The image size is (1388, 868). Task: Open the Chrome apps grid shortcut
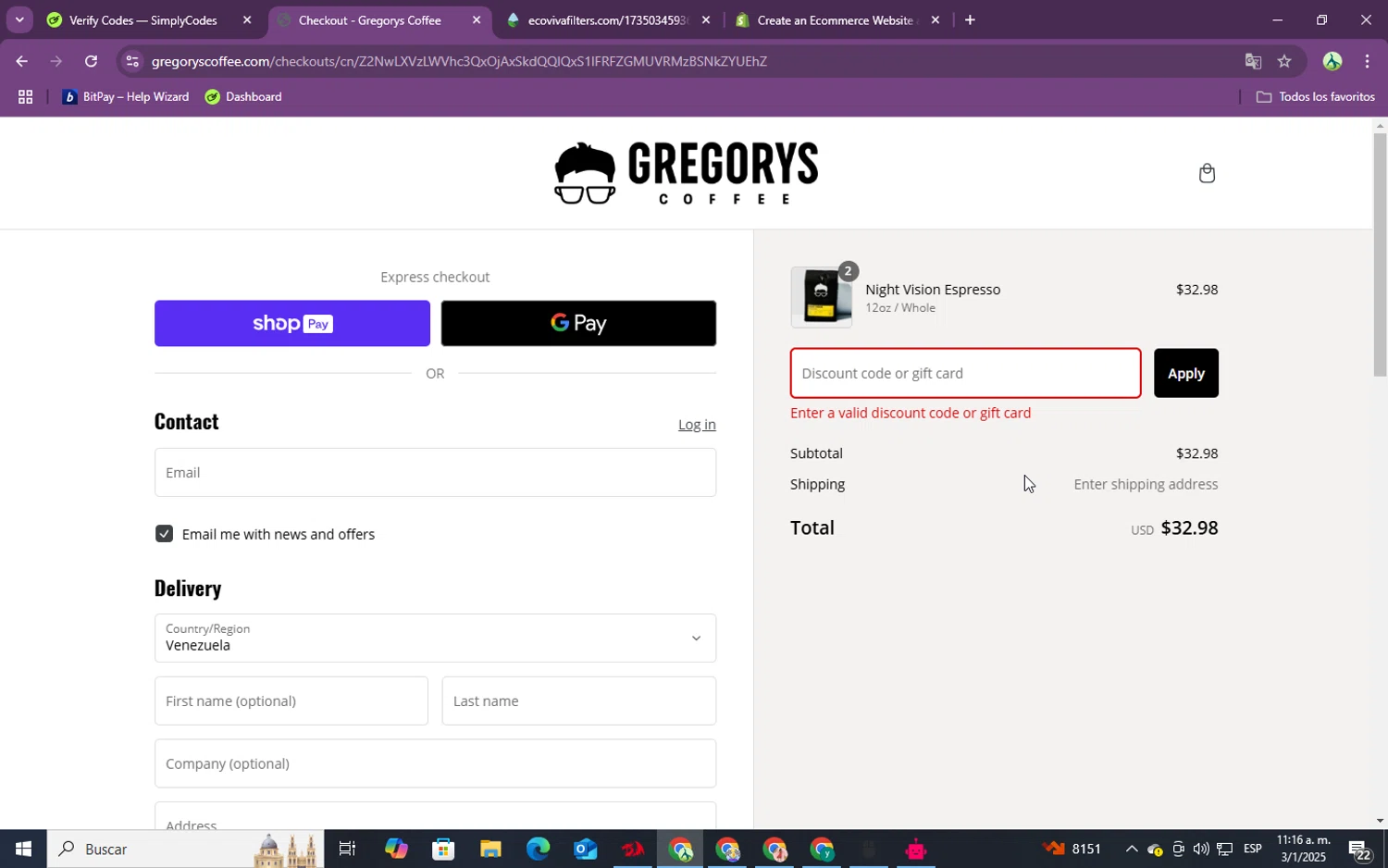click(x=25, y=96)
